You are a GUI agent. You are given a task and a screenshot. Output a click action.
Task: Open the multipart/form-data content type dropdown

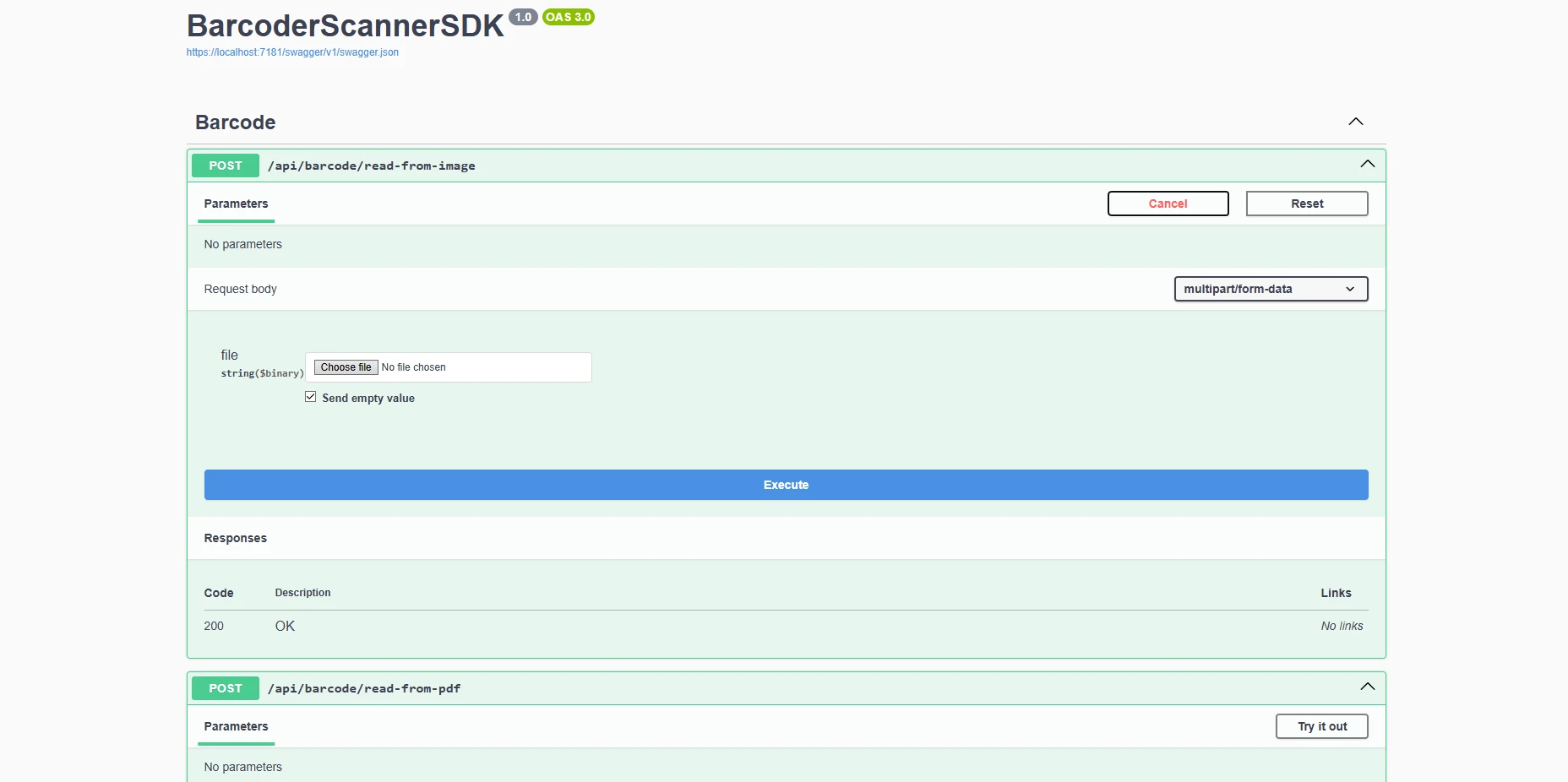1270,289
